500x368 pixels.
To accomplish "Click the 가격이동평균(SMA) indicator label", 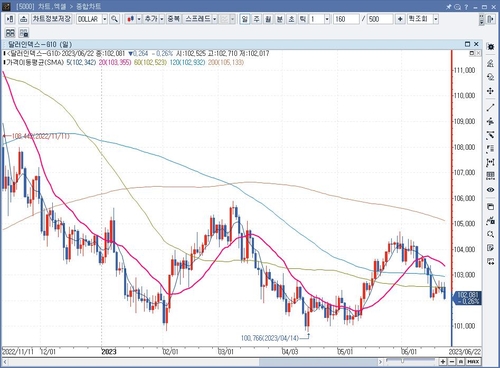I will [35, 62].
